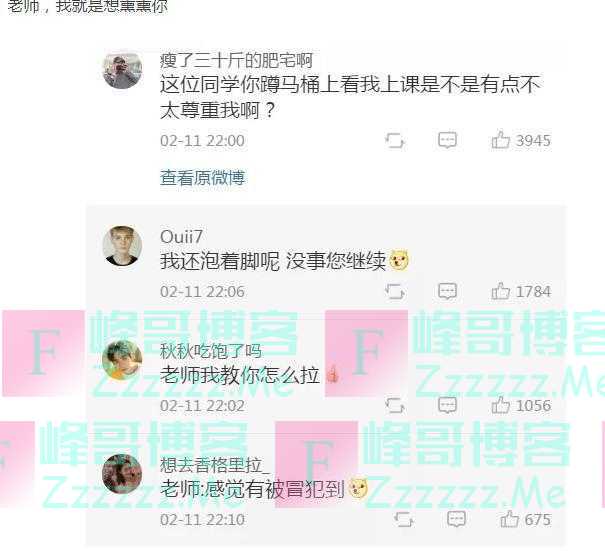Image resolution: width=605 pixels, height=551 pixels.
Task: Click 瘦了三十斤的肥宅啊's avatar
Action: (x=122, y=71)
